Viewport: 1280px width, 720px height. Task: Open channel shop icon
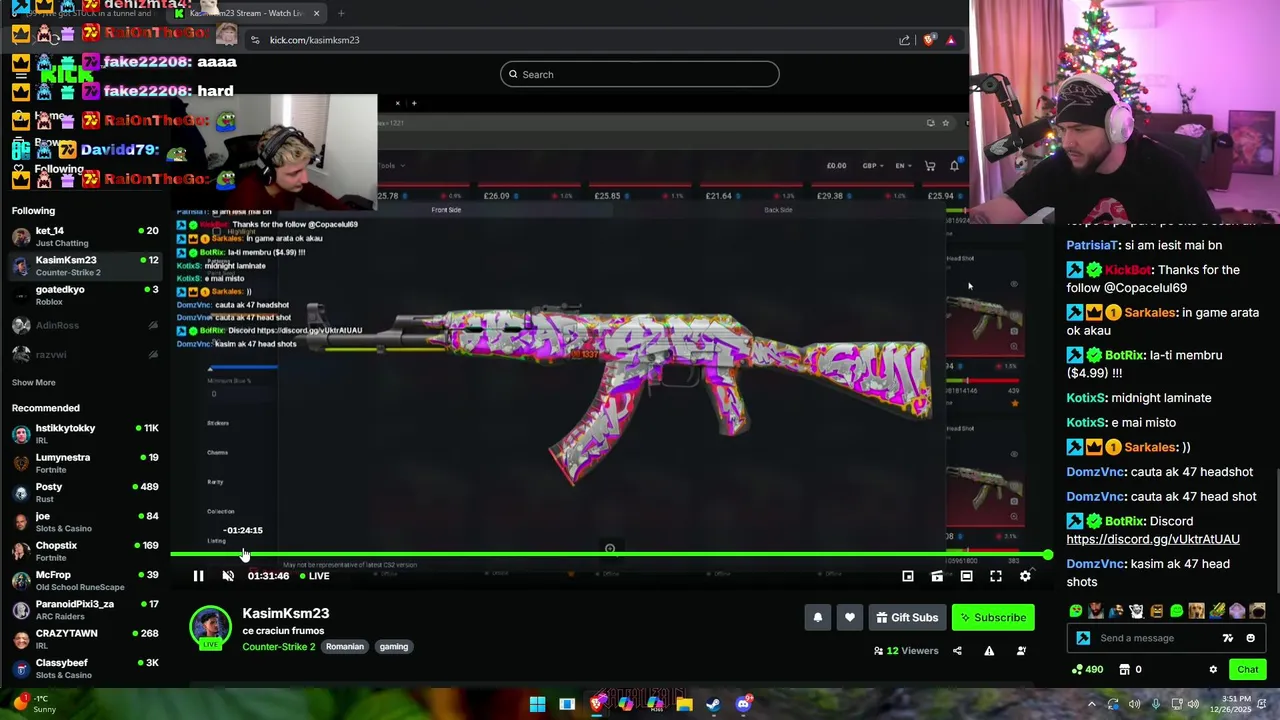[1124, 670]
